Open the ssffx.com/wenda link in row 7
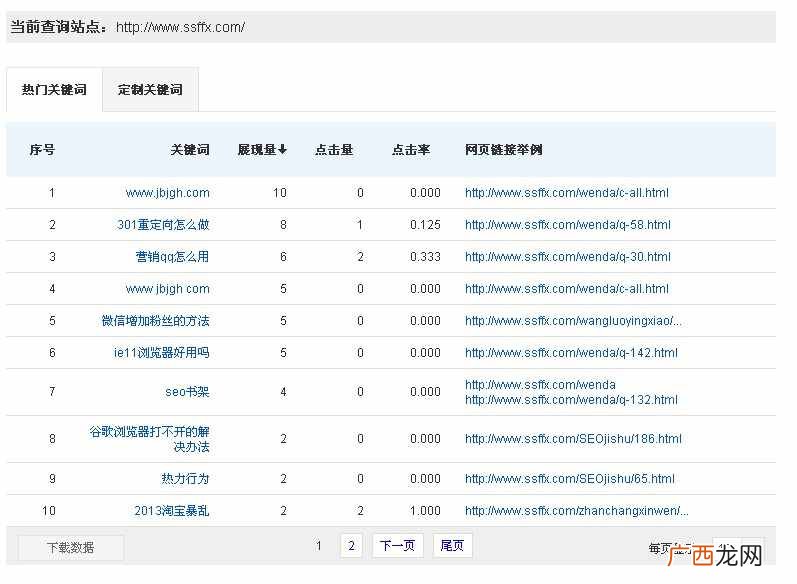The height and width of the screenshot is (584, 797). [x=540, y=385]
